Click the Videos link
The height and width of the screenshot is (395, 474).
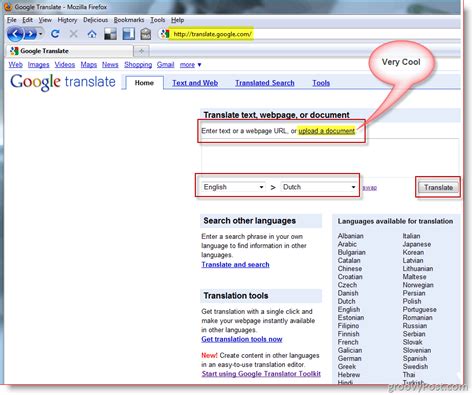pyautogui.click(x=65, y=65)
